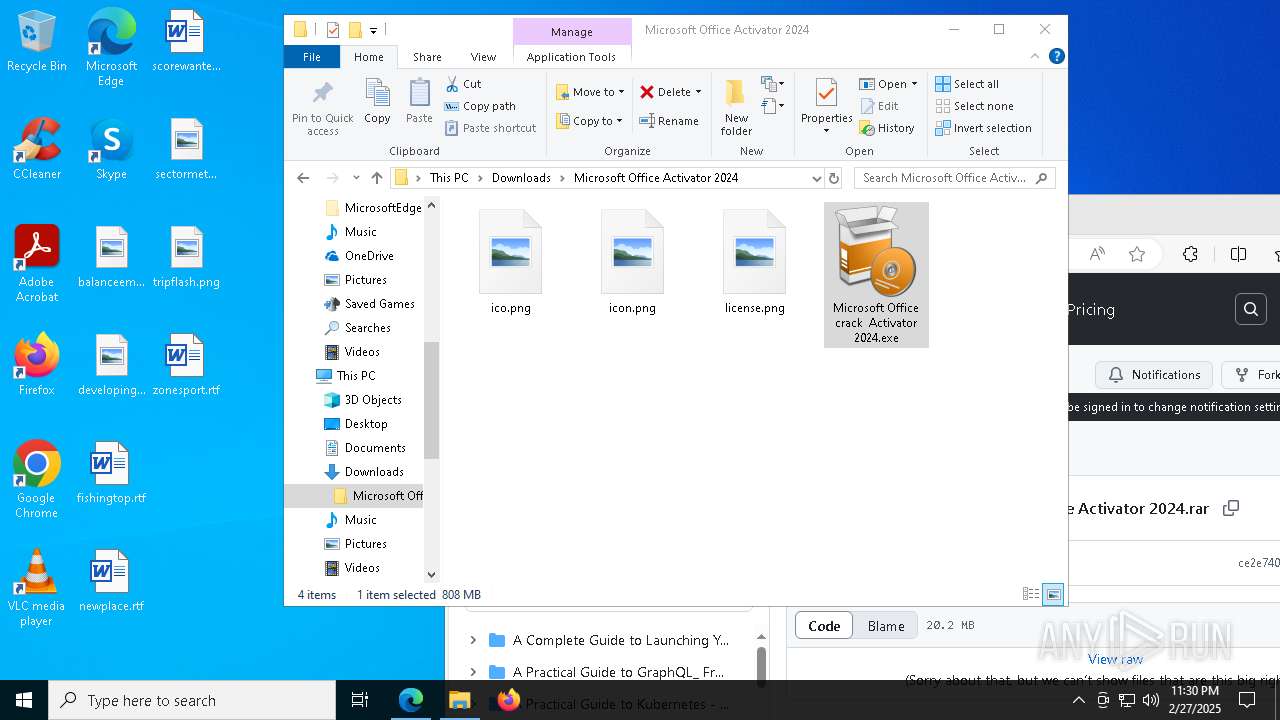
Task: Click the Edit ribbon item
Action: pyautogui.click(x=879, y=106)
